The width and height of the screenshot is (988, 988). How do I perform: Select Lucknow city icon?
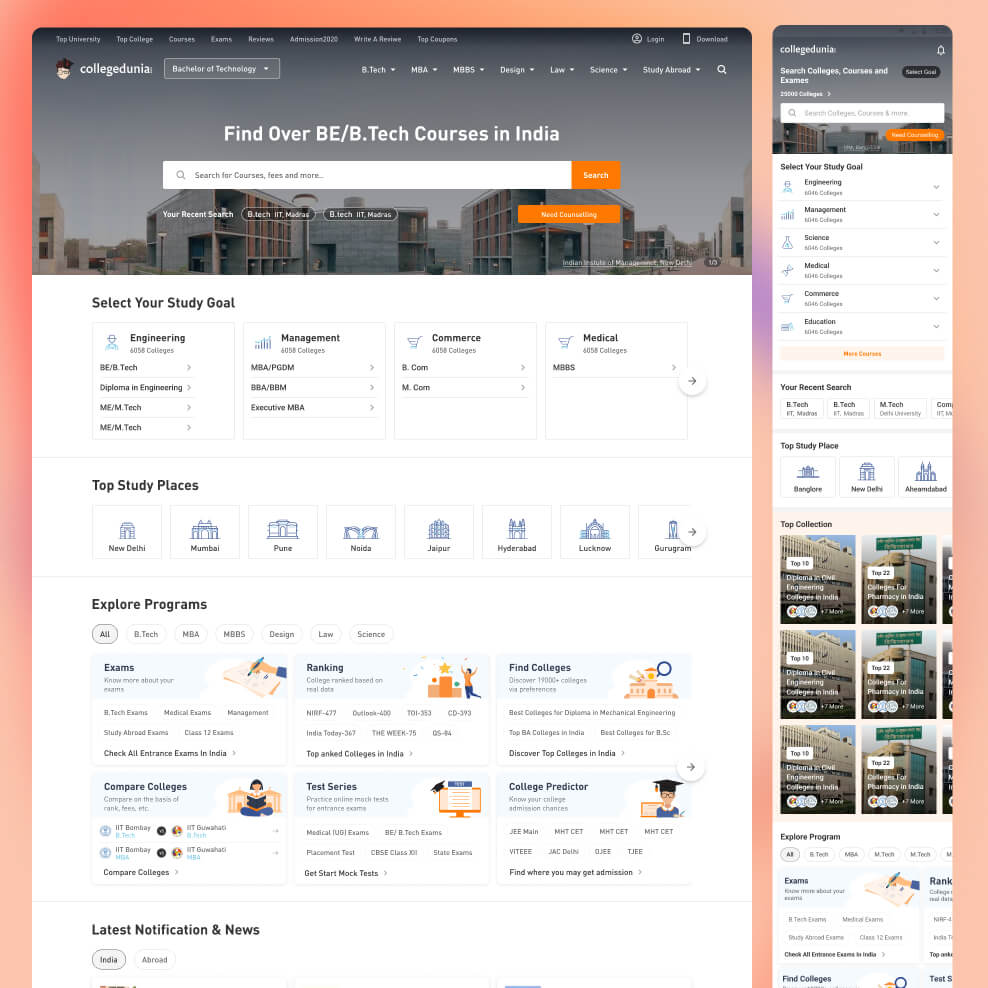(595, 531)
